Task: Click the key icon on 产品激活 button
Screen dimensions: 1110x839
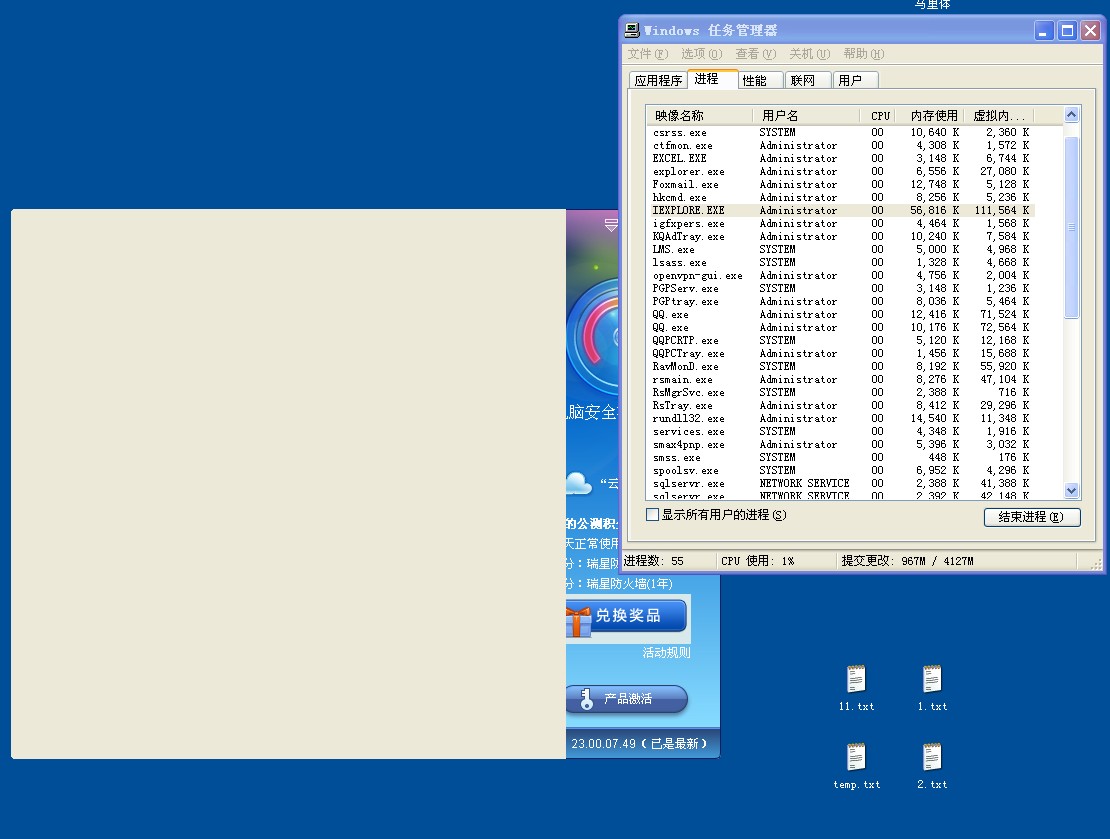Action: 585,699
